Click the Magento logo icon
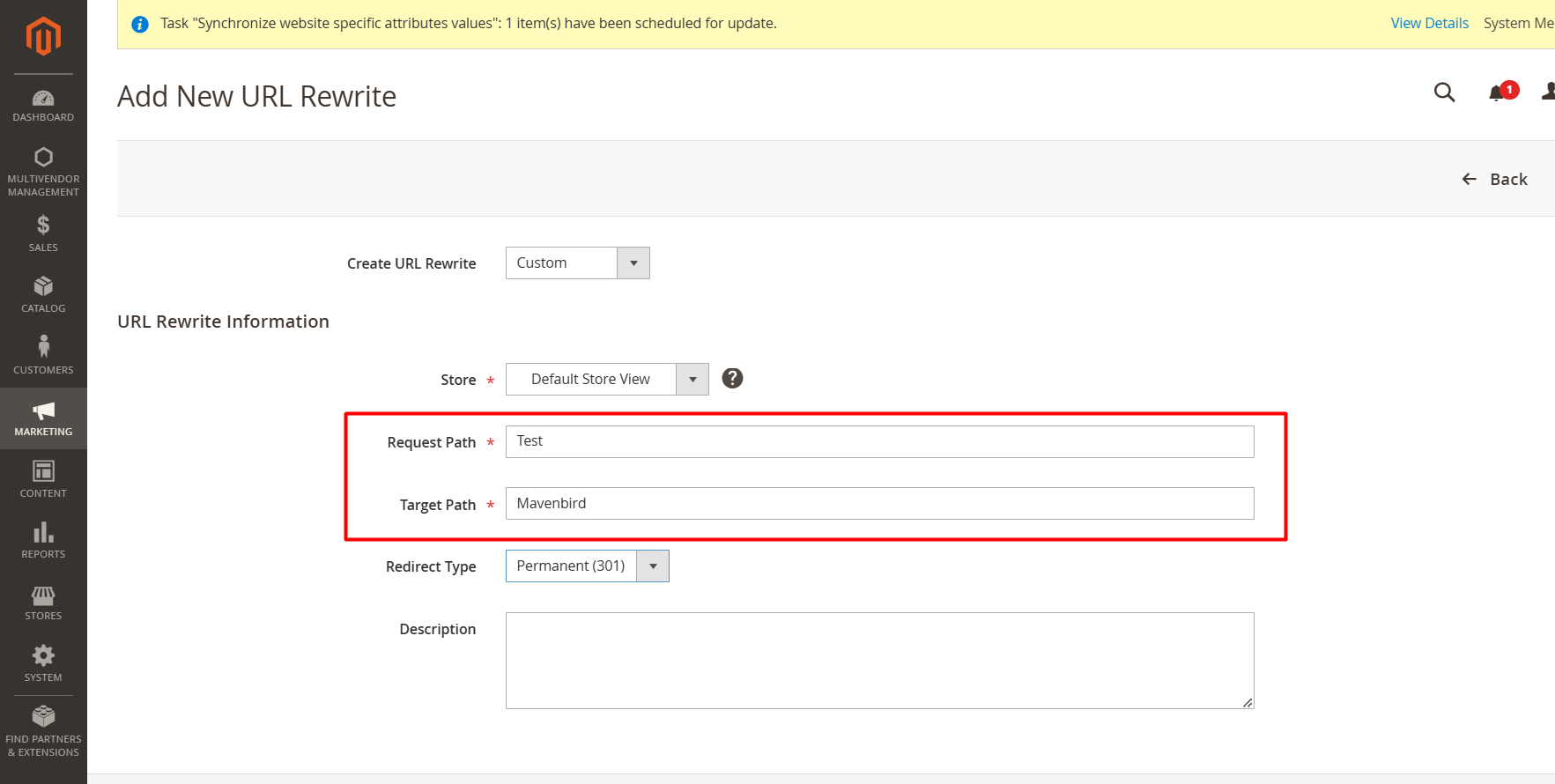 pos(43,36)
